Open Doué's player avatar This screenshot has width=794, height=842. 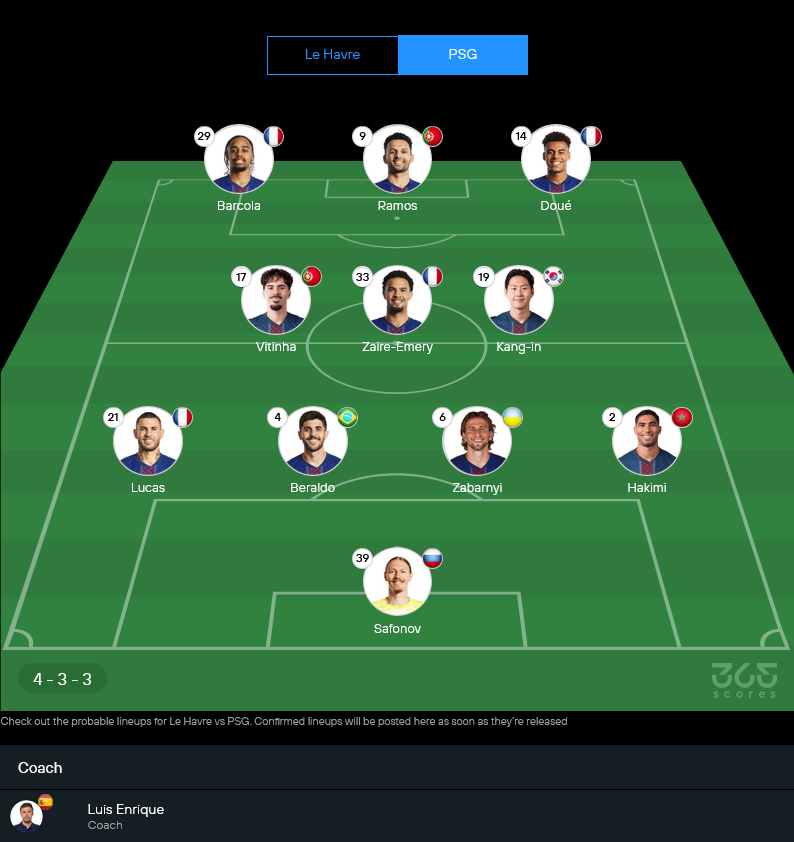[556, 159]
